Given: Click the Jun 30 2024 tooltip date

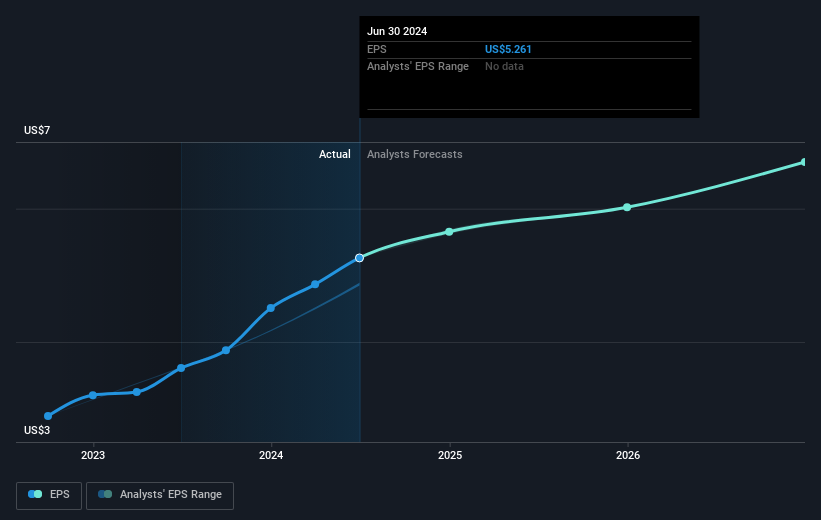Looking at the screenshot, I should point(397,31).
